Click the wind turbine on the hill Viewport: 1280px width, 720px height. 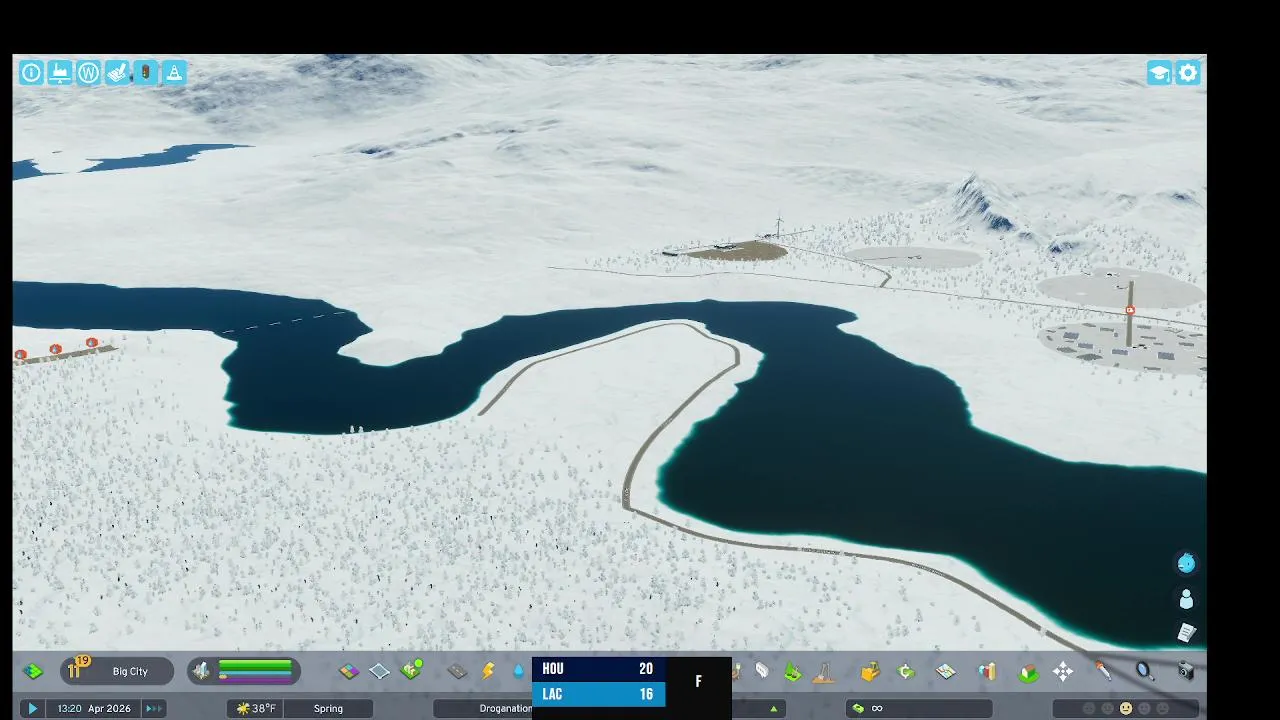pyautogui.click(x=778, y=227)
